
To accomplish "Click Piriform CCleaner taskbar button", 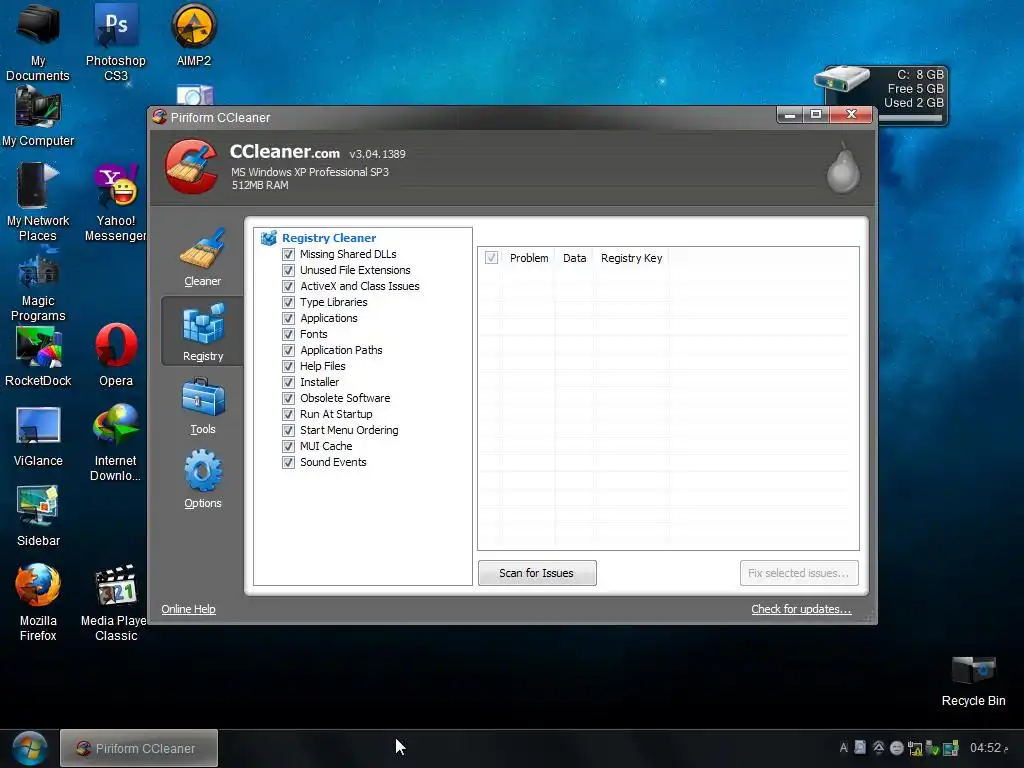I will pos(139,748).
